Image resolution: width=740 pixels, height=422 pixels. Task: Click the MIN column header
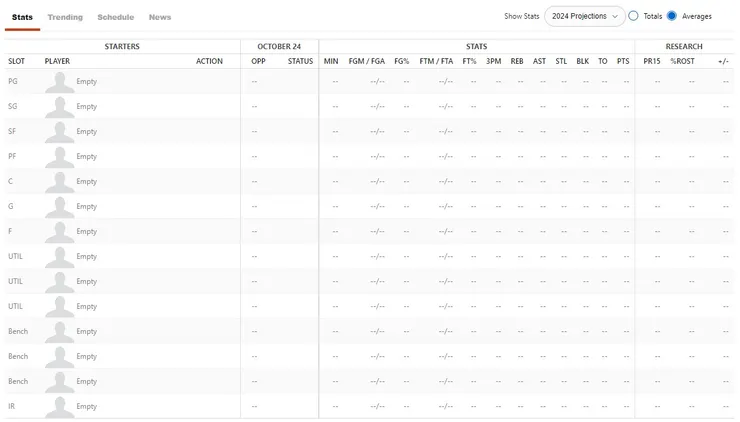(x=331, y=61)
